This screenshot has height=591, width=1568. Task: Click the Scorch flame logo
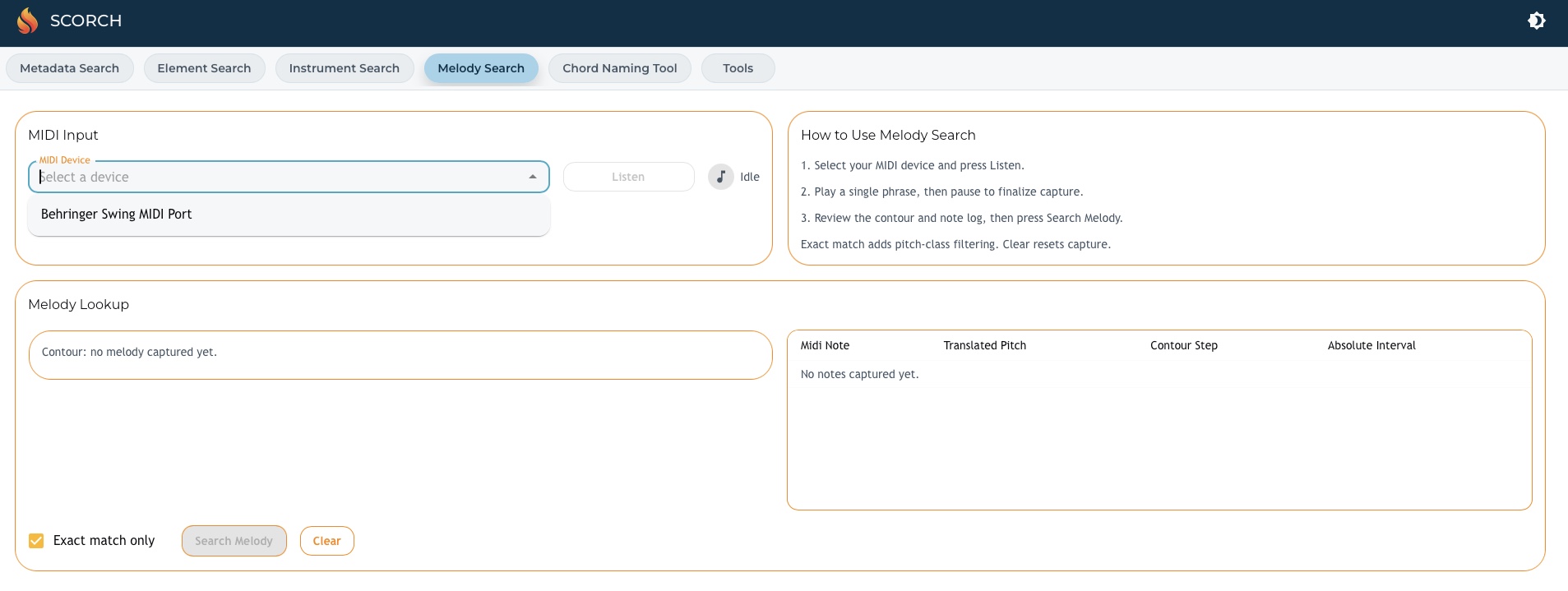tap(28, 21)
